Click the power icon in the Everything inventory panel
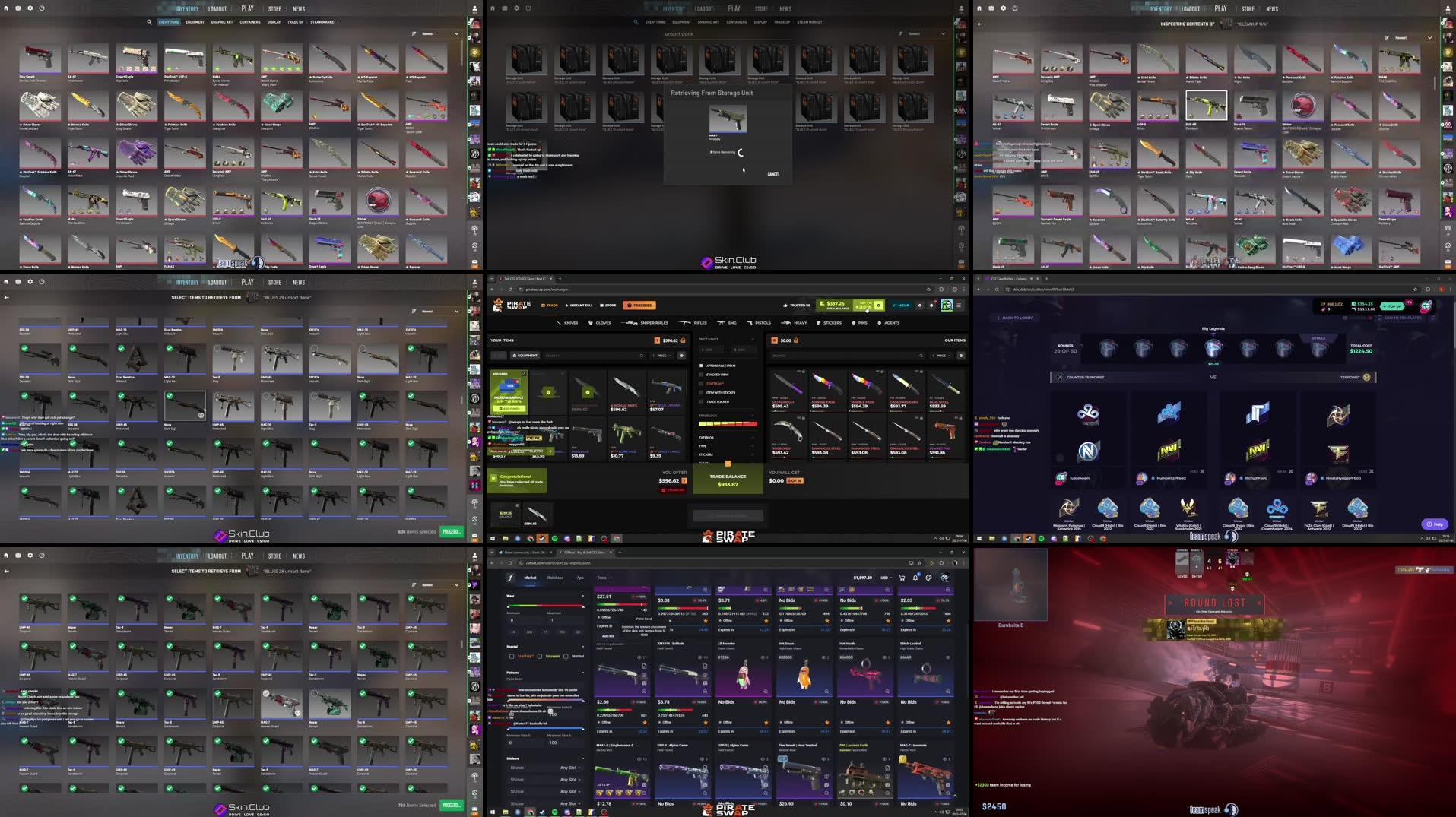 tap(42, 8)
